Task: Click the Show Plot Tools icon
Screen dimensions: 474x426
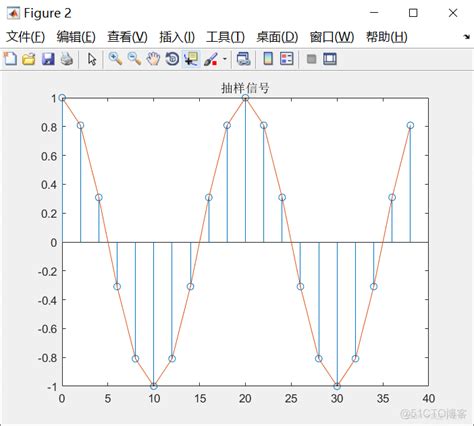Action: click(330, 59)
